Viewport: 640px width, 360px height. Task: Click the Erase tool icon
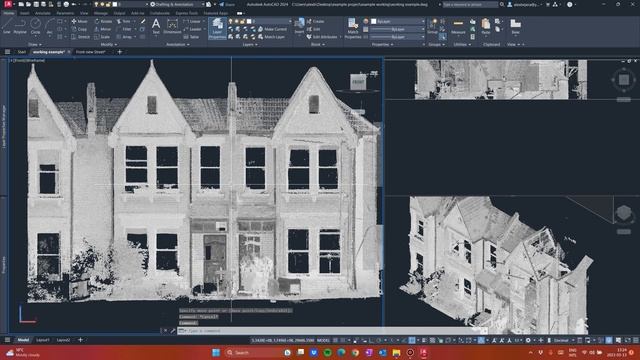point(143,21)
